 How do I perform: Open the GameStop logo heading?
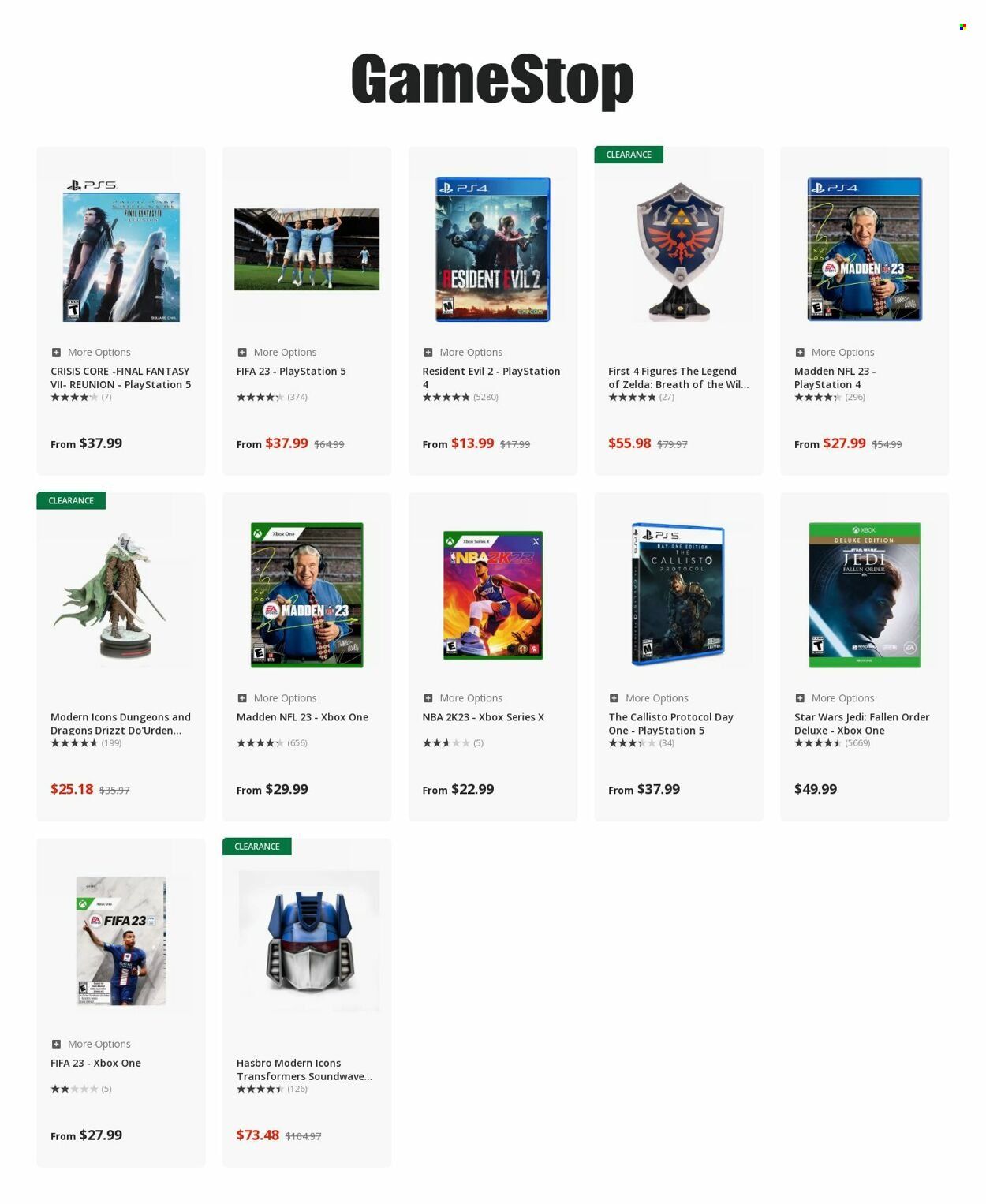[492, 80]
